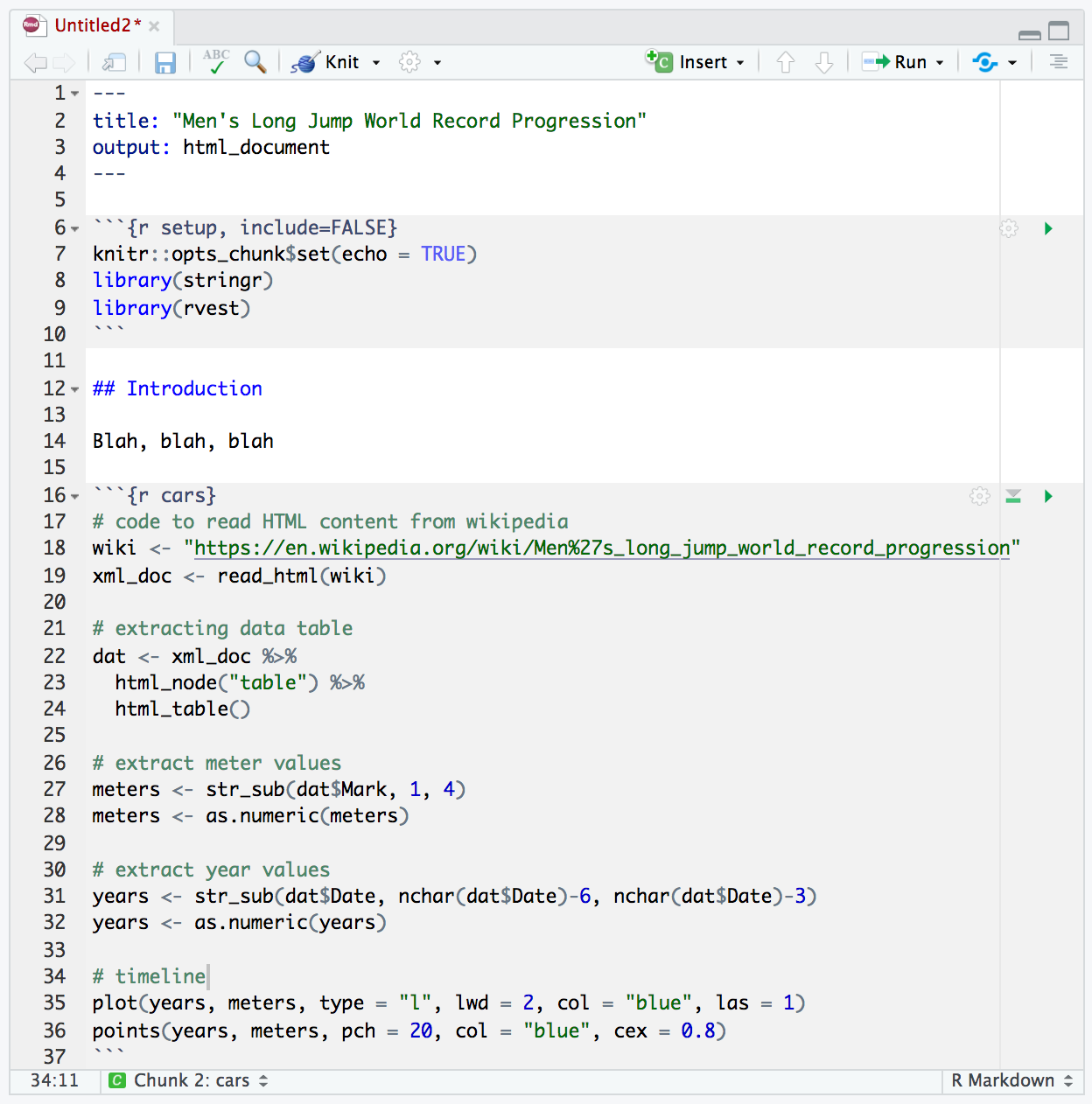Click the '# extract year values' comment
The height and width of the screenshot is (1104, 1092).
click(211, 870)
